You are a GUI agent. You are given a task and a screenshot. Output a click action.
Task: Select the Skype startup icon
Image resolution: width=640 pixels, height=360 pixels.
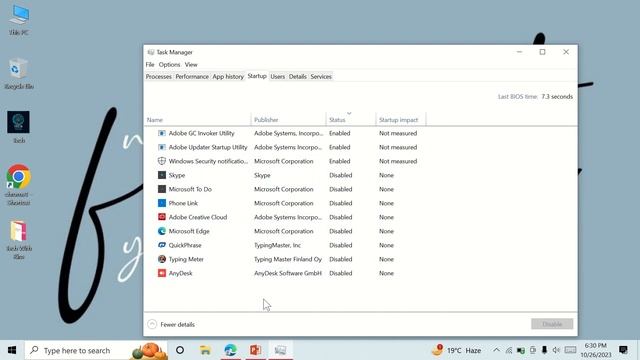point(162,175)
